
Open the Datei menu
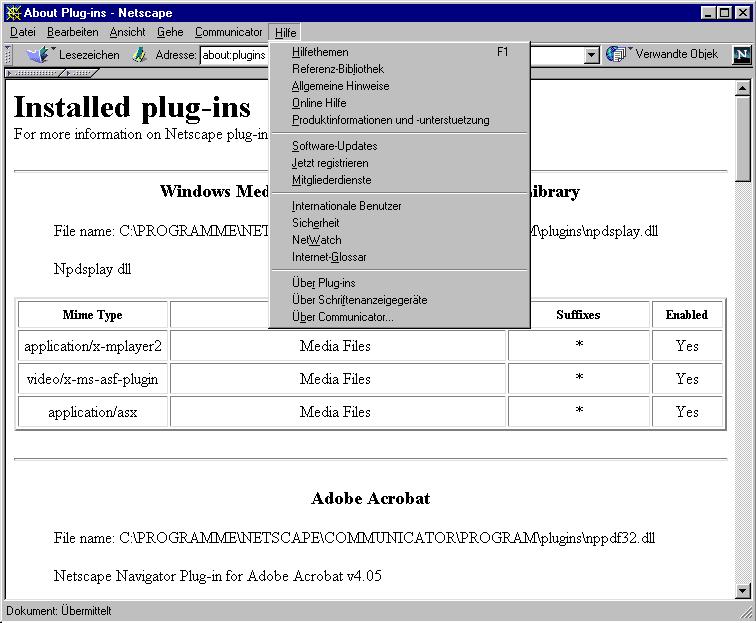[x=23, y=32]
